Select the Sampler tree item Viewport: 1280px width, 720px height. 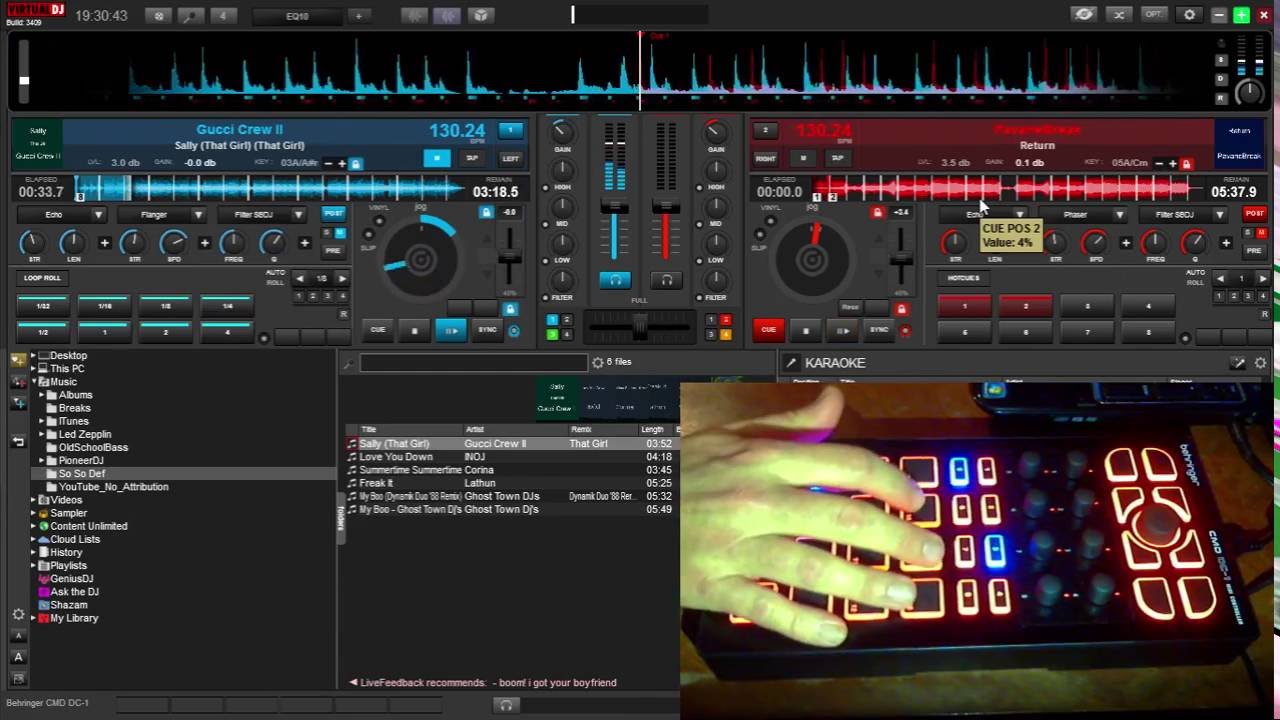[68, 513]
